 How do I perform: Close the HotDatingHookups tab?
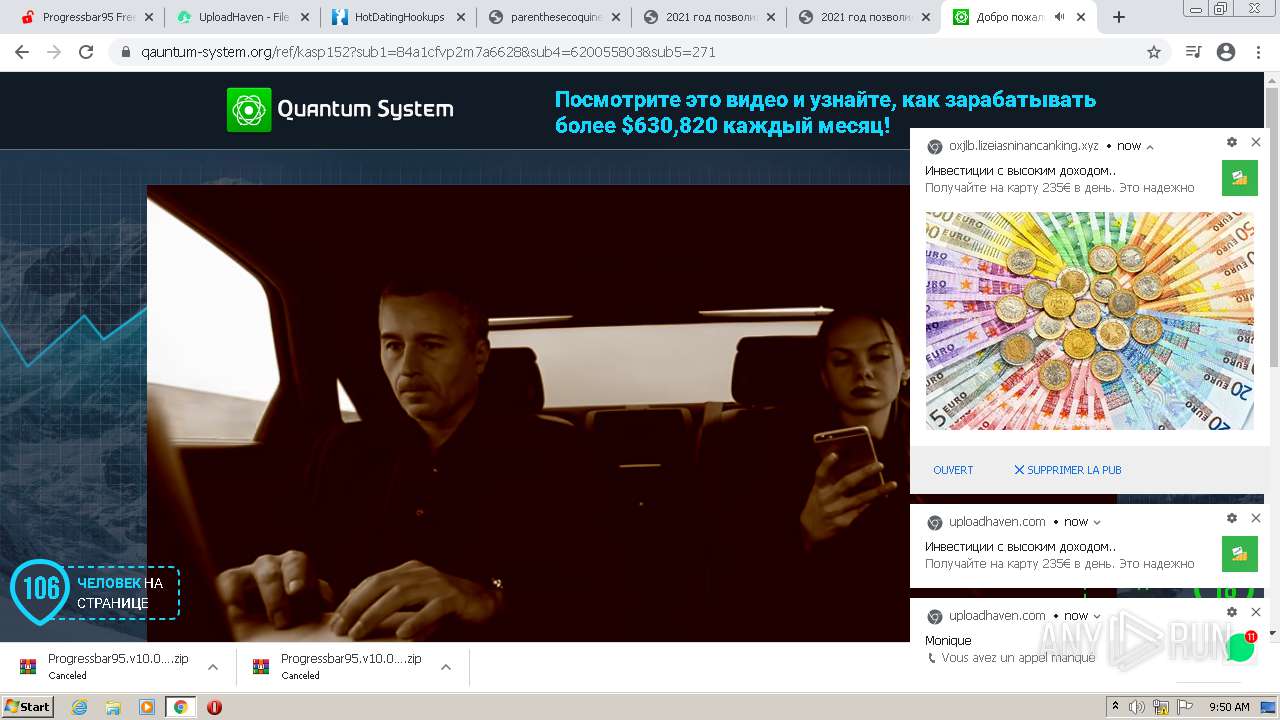click(x=459, y=17)
